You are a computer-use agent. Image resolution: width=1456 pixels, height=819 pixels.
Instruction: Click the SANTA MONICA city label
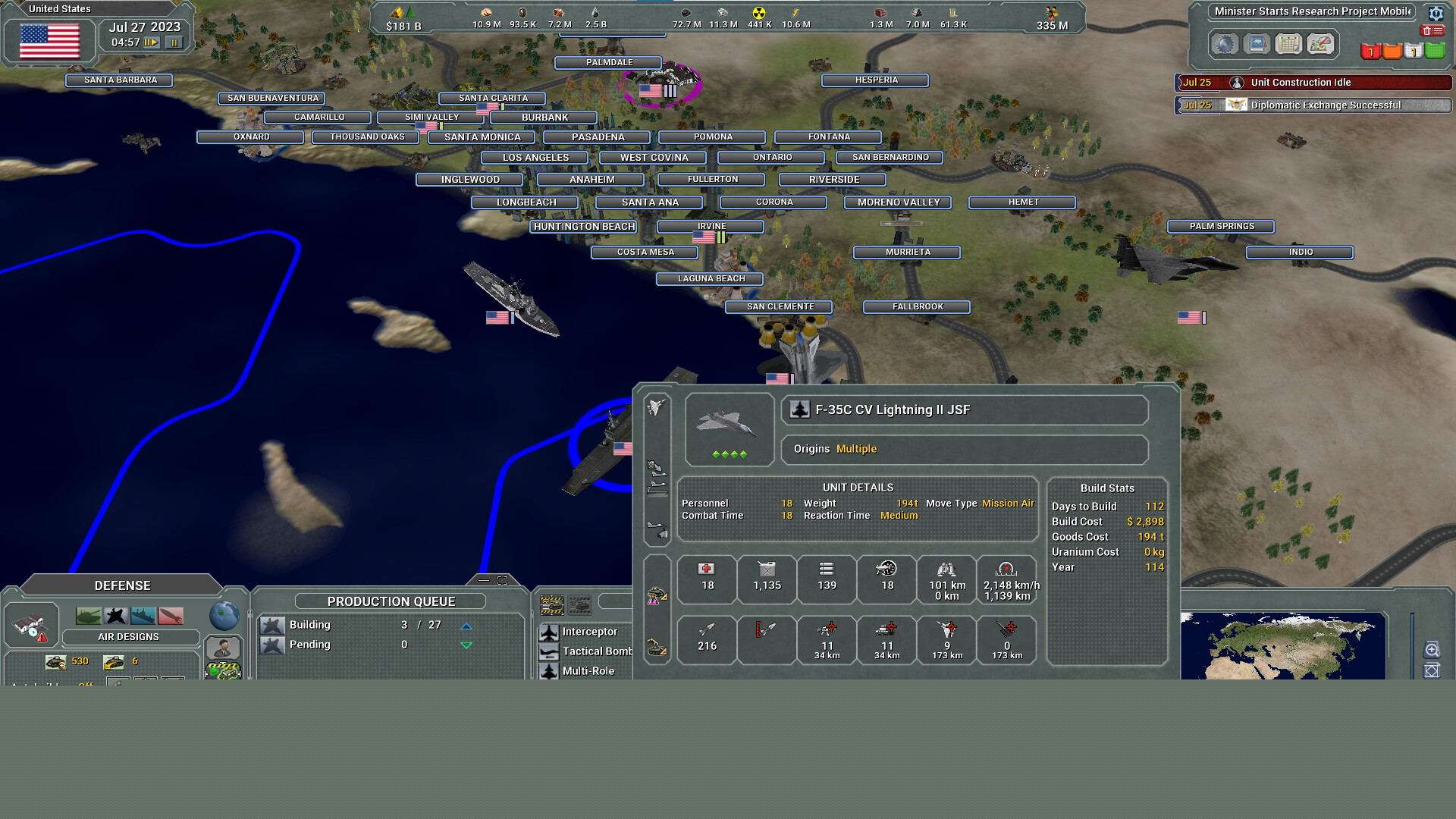pos(482,137)
